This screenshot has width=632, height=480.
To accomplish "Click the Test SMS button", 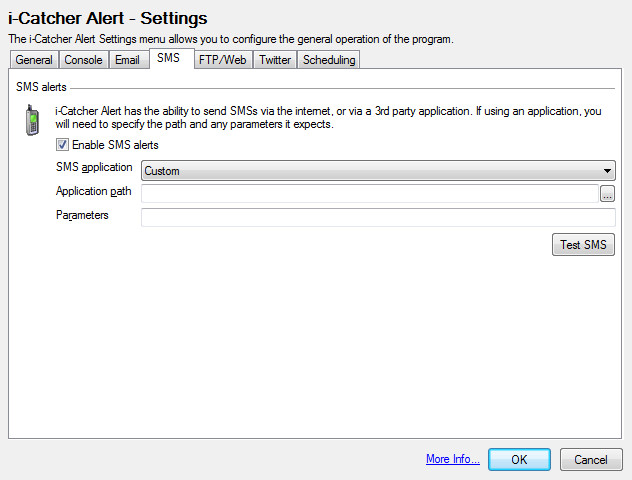I will [583, 245].
